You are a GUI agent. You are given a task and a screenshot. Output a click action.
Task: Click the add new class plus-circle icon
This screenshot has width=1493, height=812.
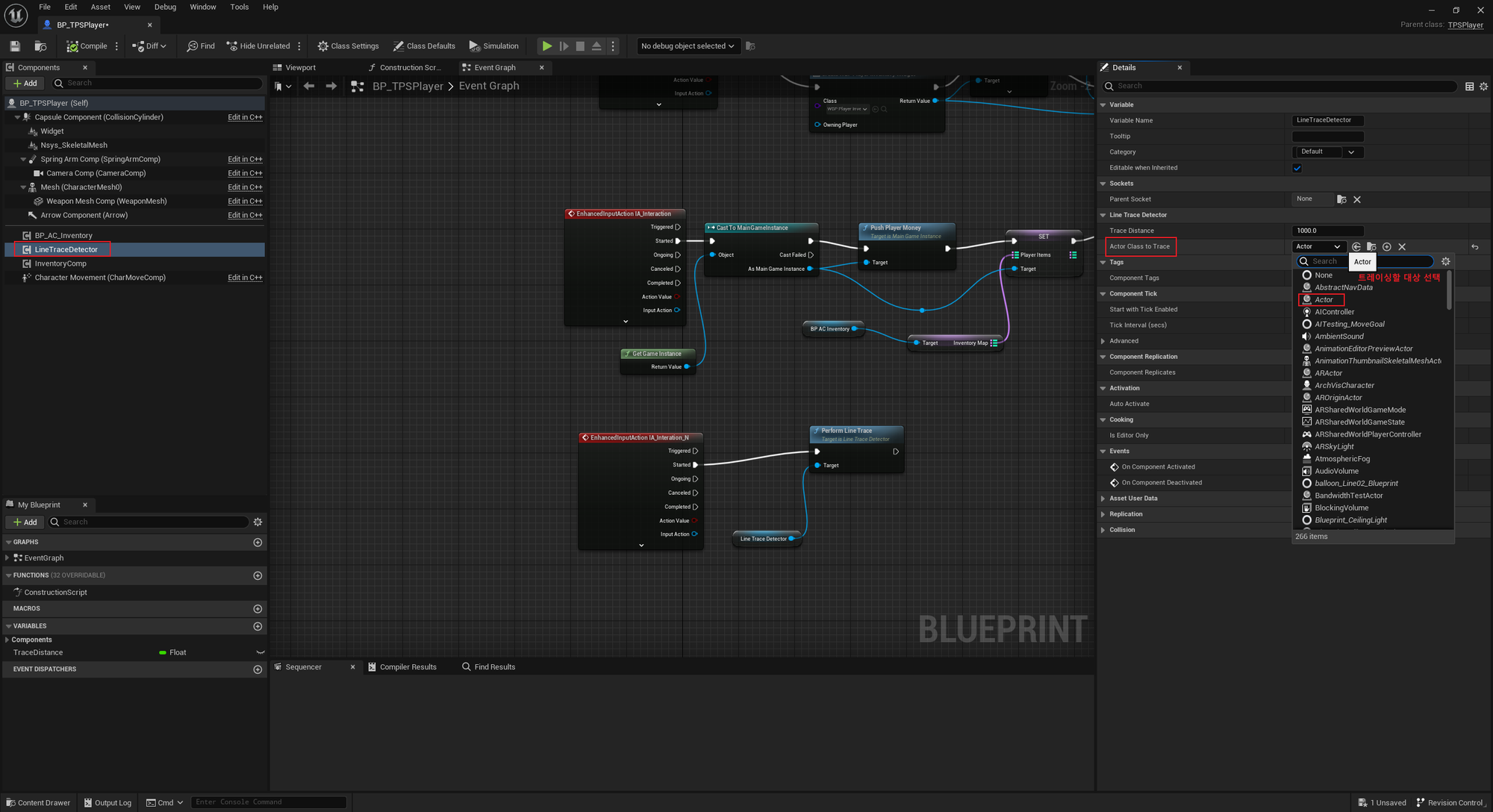coord(1386,247)
